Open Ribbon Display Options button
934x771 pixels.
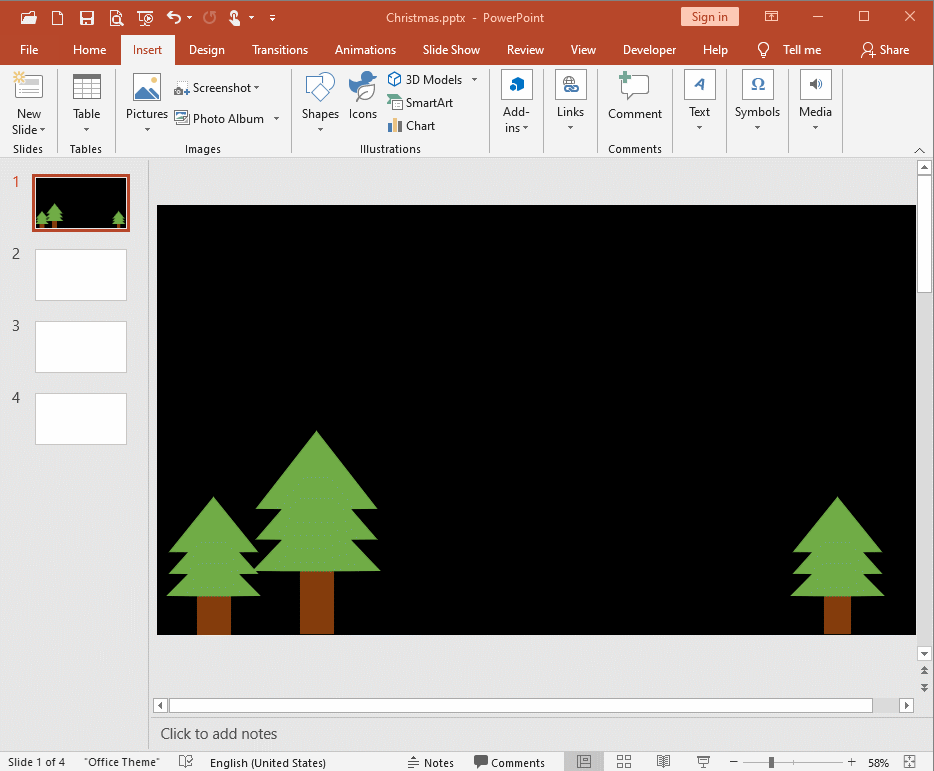tap(771, 17)
